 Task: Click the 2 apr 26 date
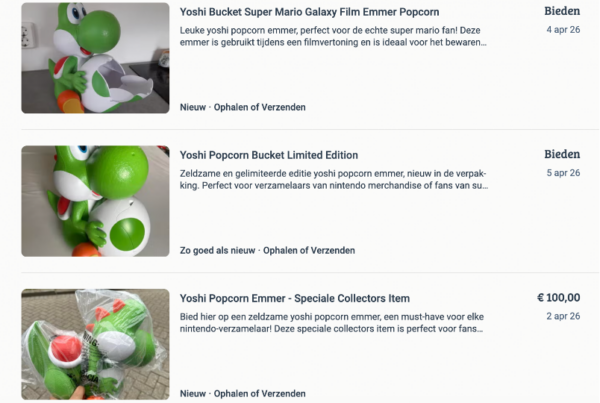pyautogui.click(x=563, y=316)
